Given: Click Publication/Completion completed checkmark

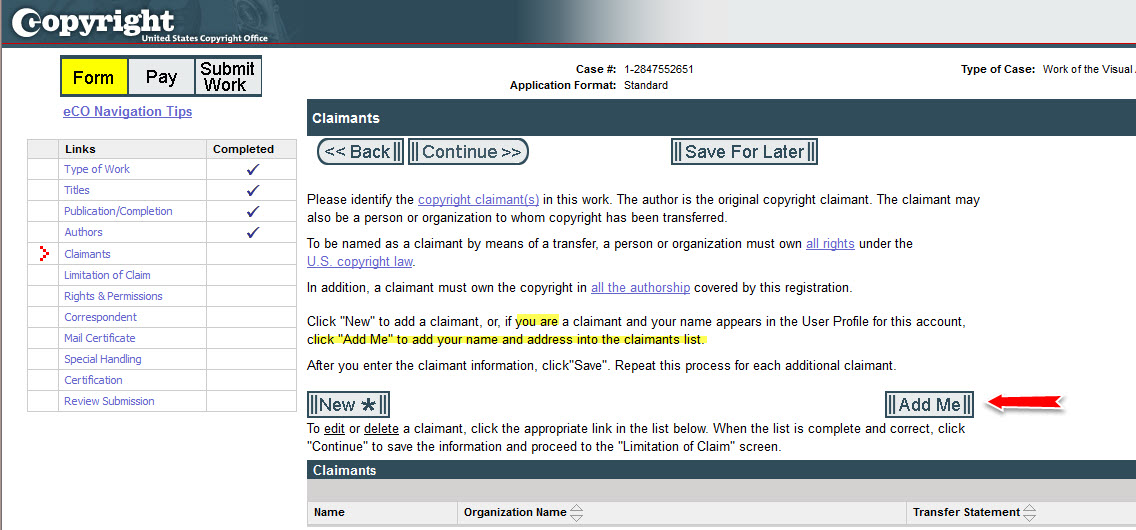Looking at the screenshot, I should tap(252, 211).
